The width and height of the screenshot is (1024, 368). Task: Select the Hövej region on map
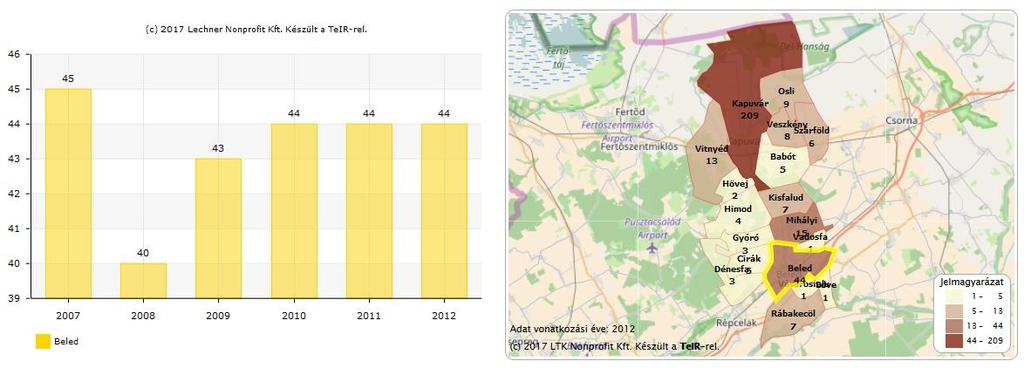734,190
